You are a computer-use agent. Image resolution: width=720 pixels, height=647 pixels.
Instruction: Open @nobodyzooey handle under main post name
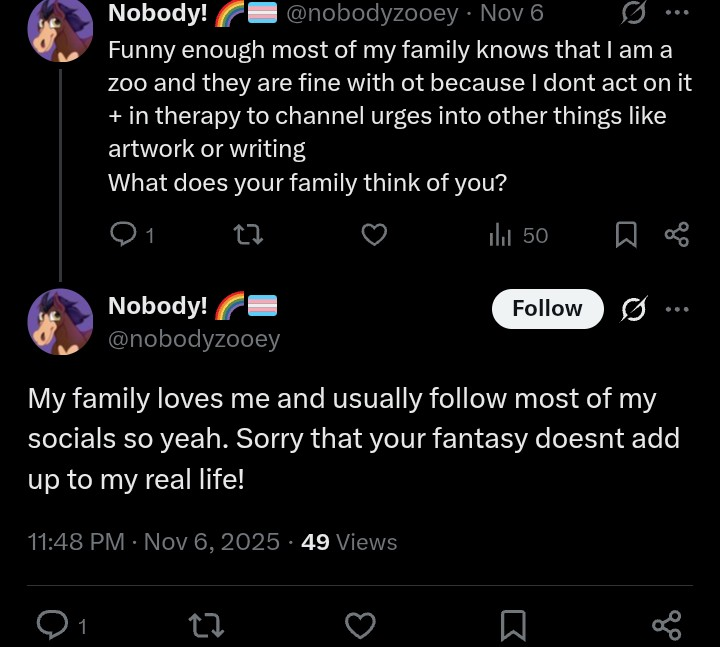[x=194, y=339]
